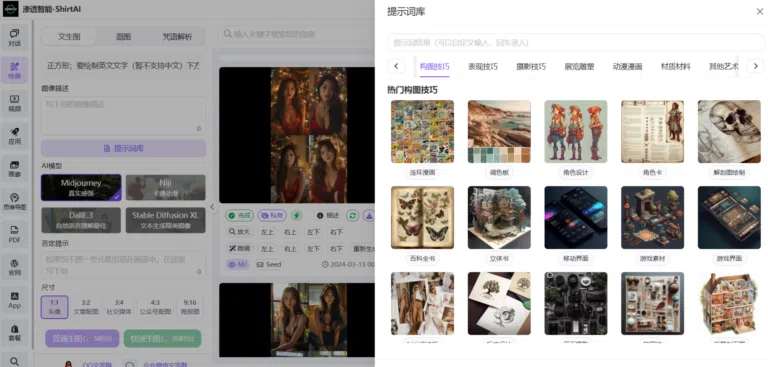768x367 pixels.
Task: Choose the 3:2 文章配图 size option
Action: tap(86, 307)
